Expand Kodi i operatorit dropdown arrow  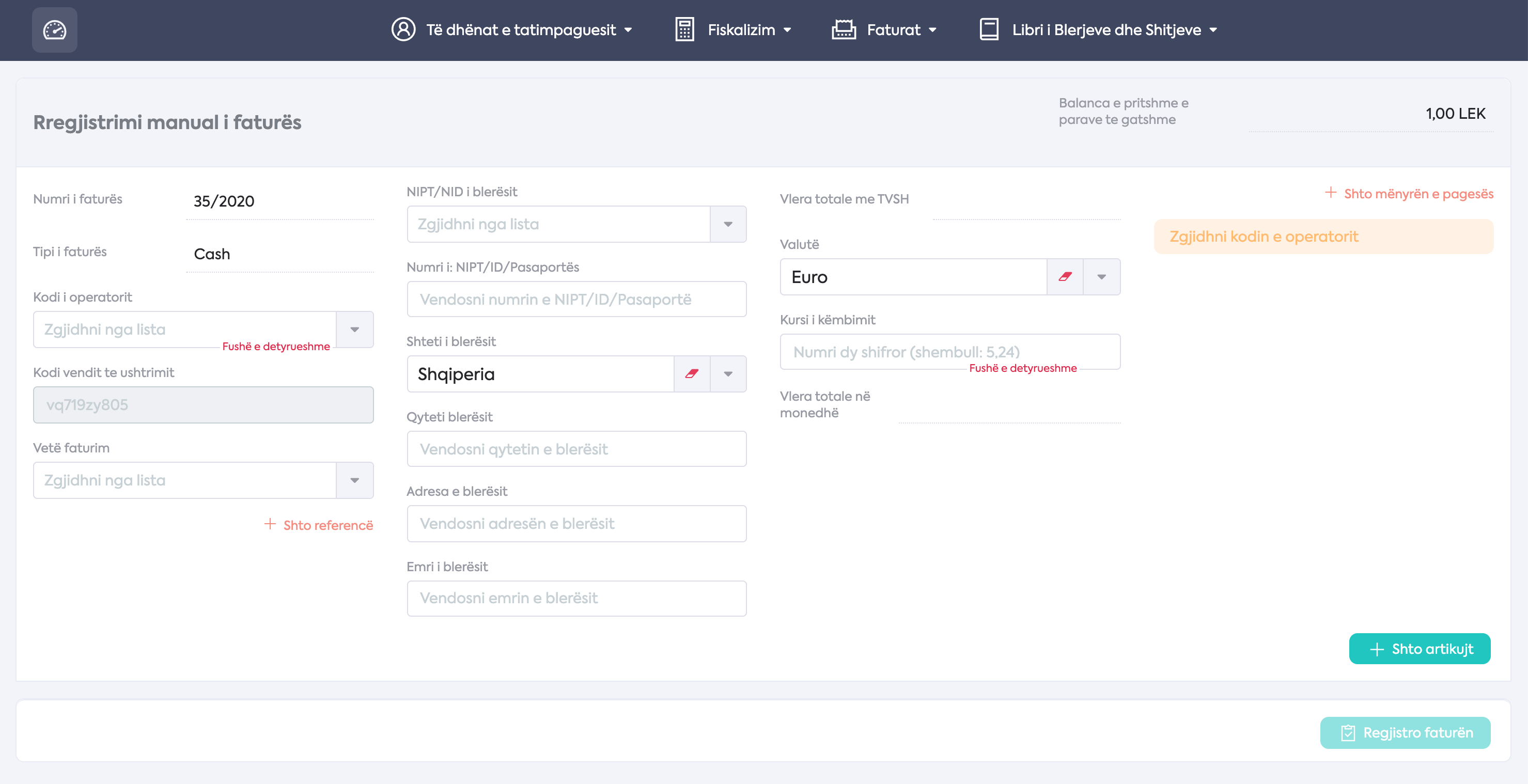click(355, 330)
